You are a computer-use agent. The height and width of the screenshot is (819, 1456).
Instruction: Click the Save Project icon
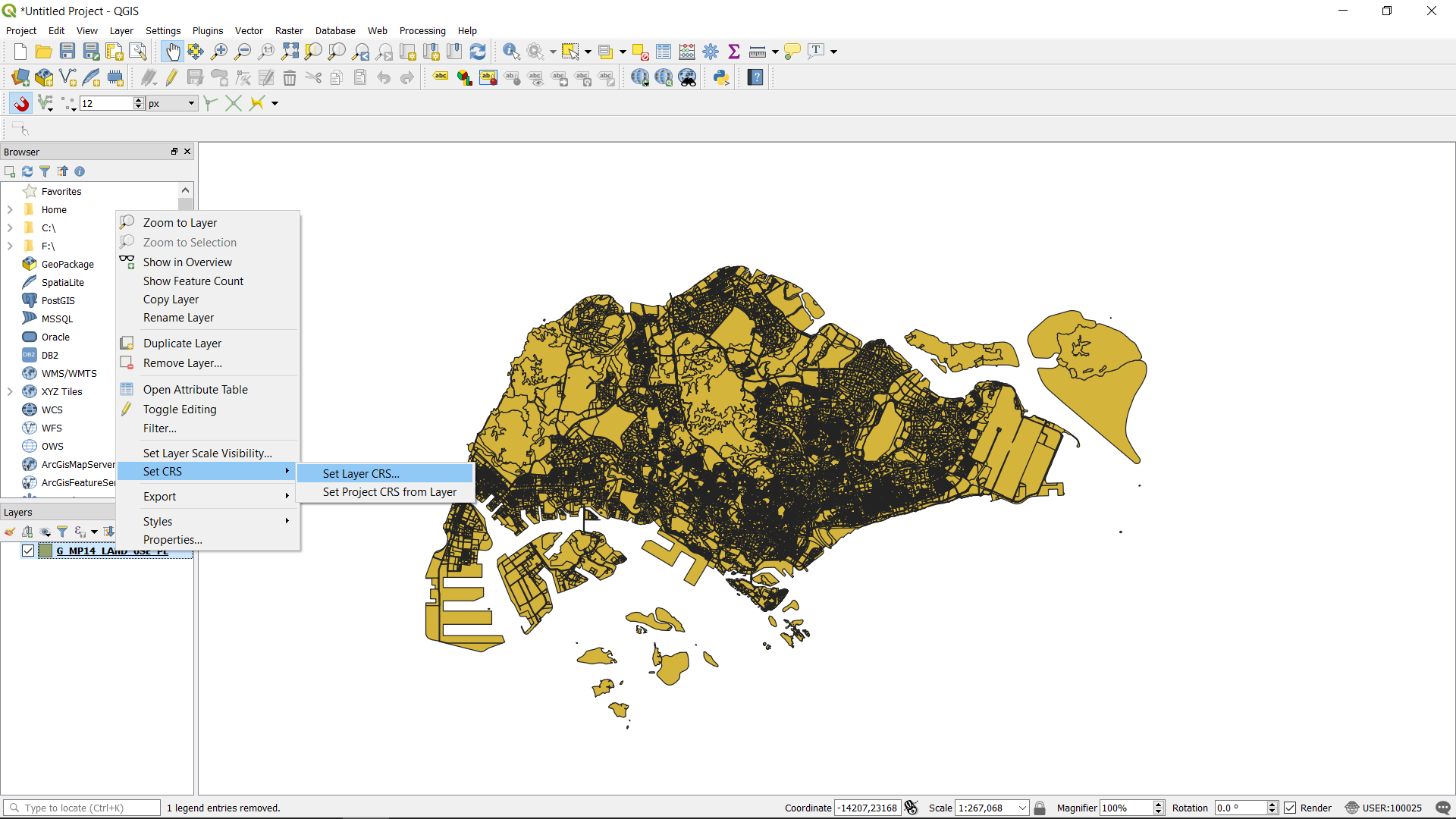67,52
